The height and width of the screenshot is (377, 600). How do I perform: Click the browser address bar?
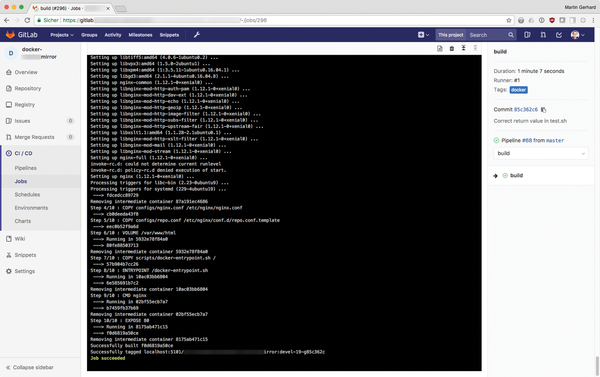tap(273, 20)
